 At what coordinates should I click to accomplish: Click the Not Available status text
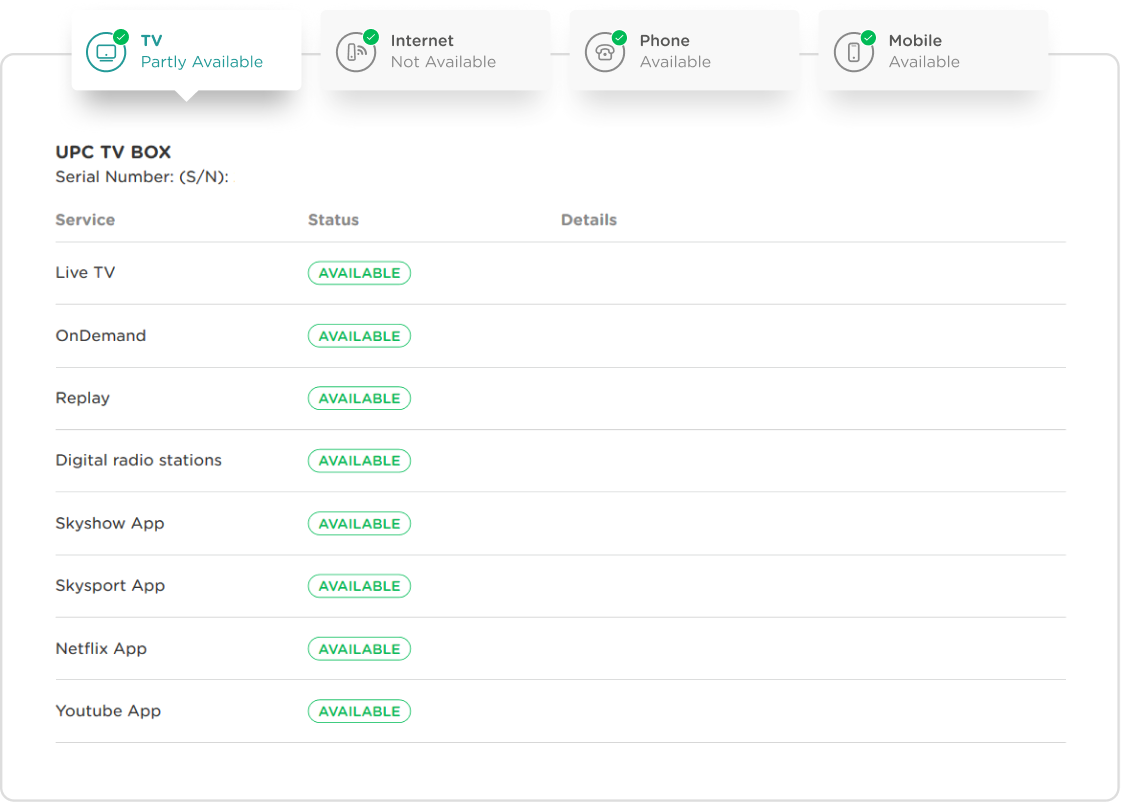point(443,61)
